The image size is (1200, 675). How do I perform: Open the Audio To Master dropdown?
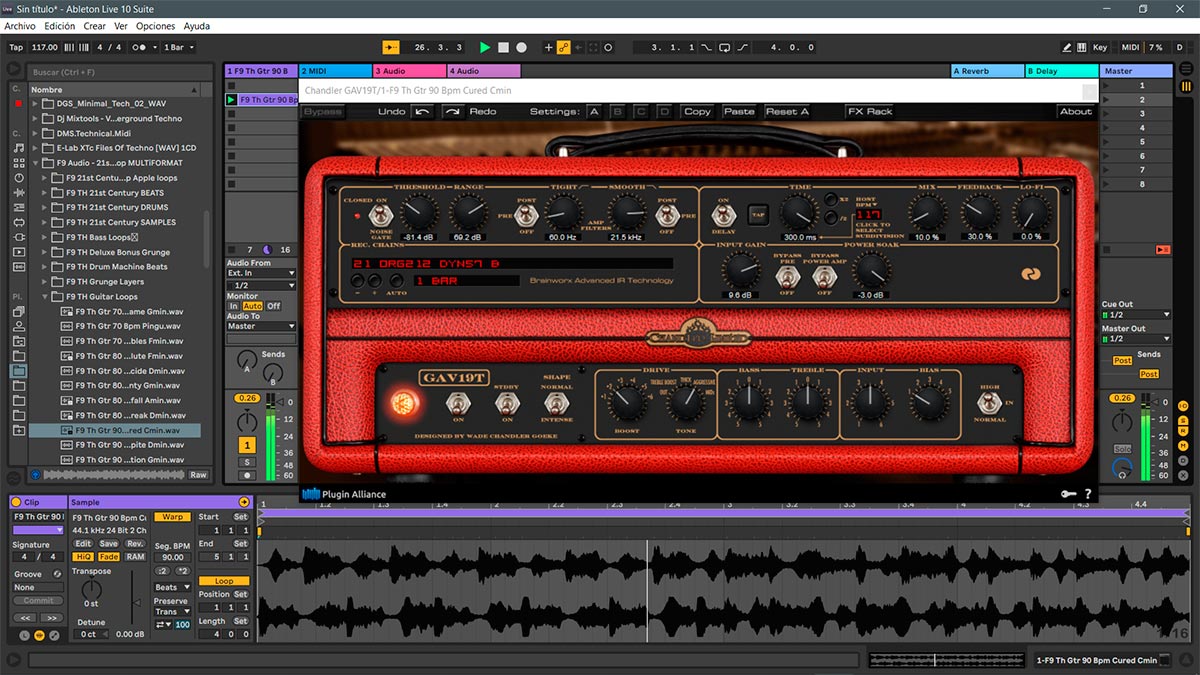click(x=261, y=326)
